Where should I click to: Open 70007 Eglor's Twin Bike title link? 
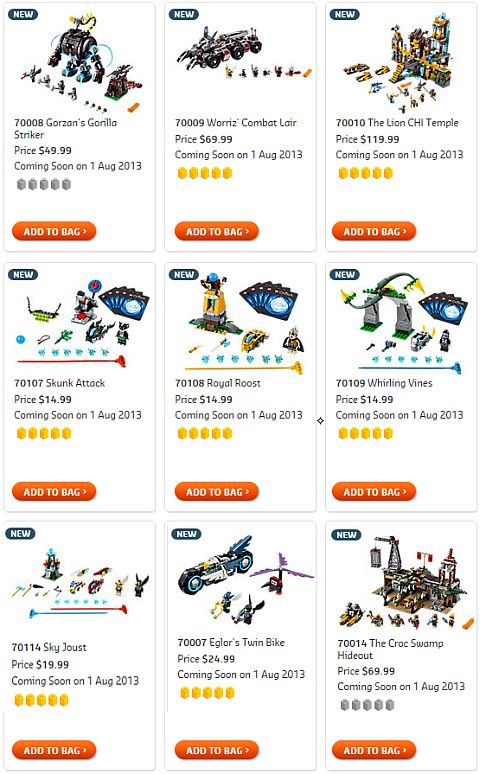click(231, 642)
